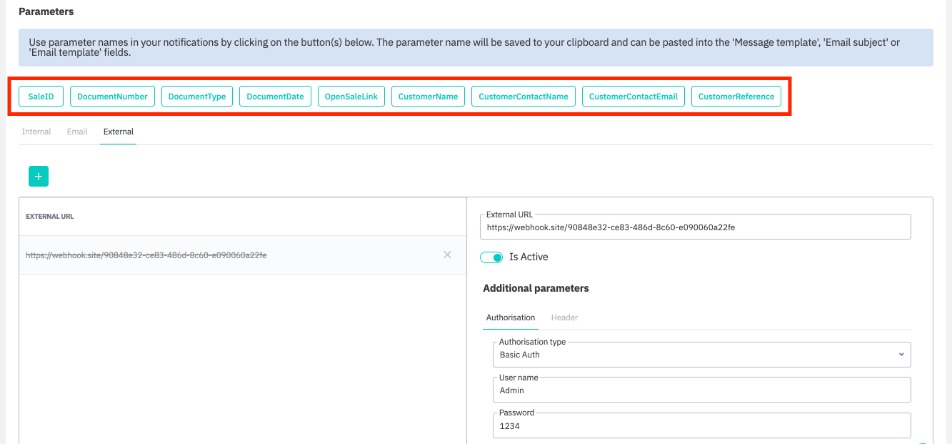Screen dimensions: 952x444
Task: Click the green plus add icon
Action: pyautogui.click(x=39, y=176)
